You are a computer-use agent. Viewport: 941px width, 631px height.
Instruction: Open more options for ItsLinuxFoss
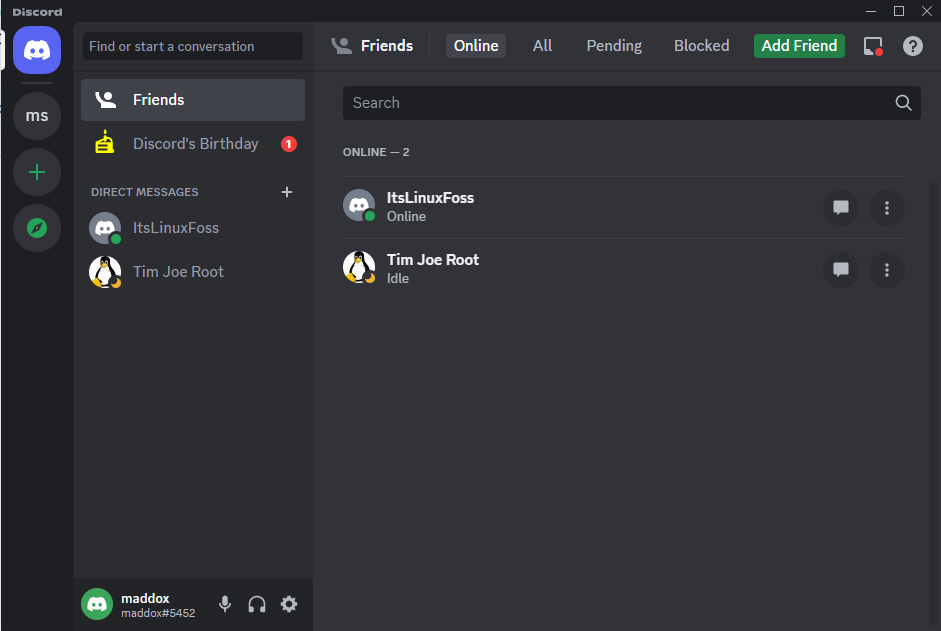(886, 208)
